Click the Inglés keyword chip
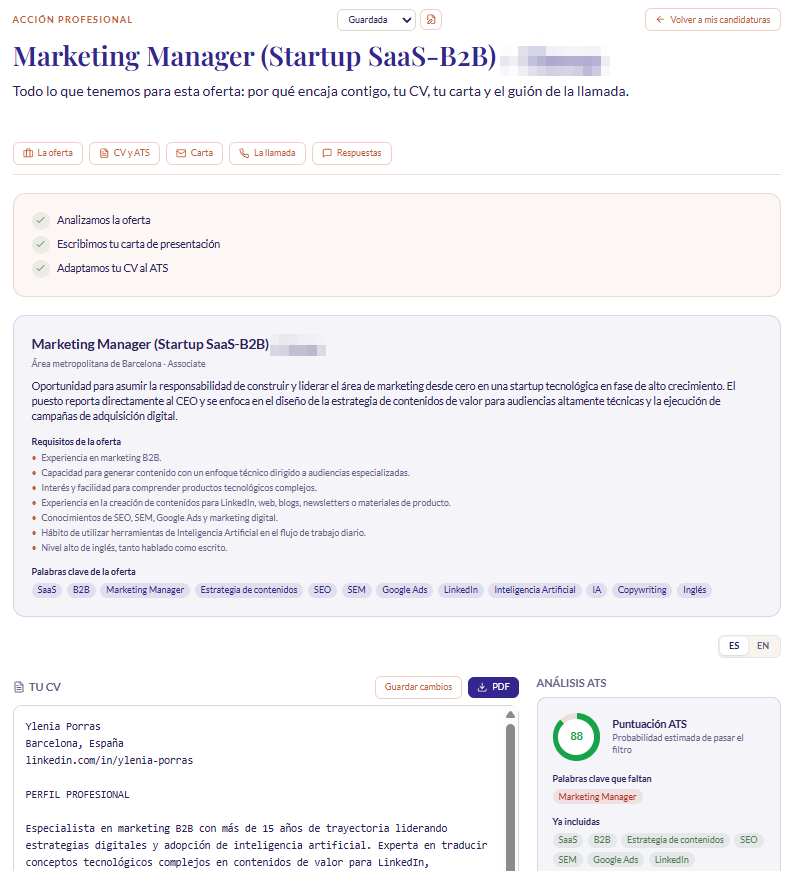Viewport: 794px width, 871px height. tap(695, 590)
